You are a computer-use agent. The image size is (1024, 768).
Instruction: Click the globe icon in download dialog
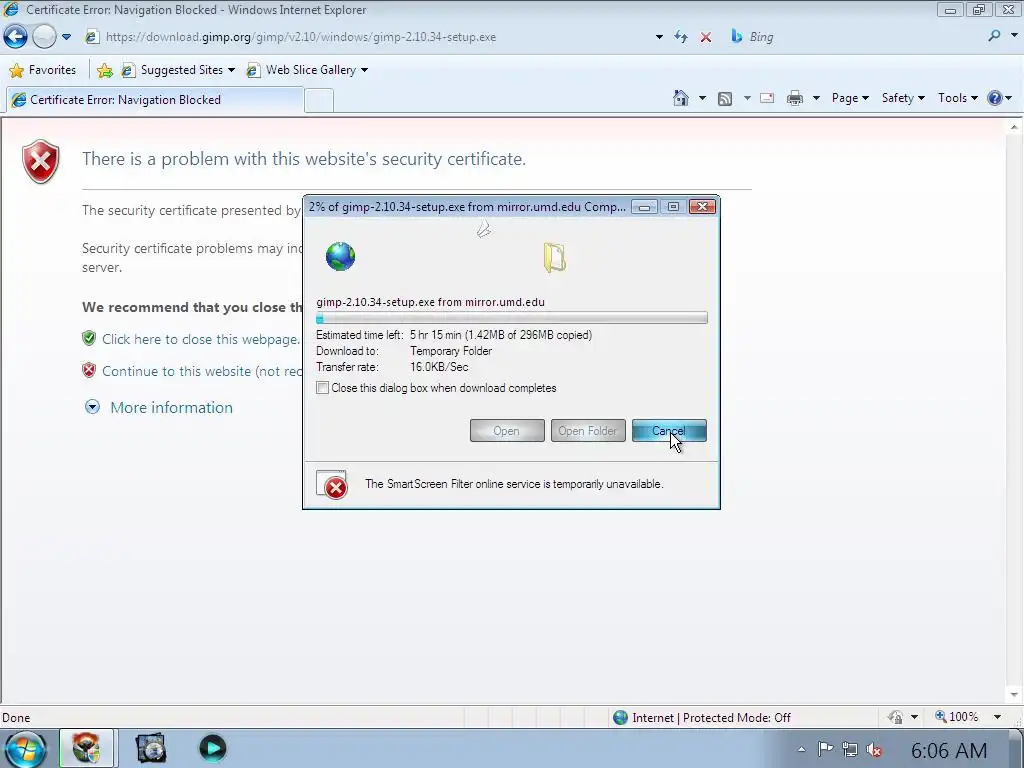click(340, 256)
